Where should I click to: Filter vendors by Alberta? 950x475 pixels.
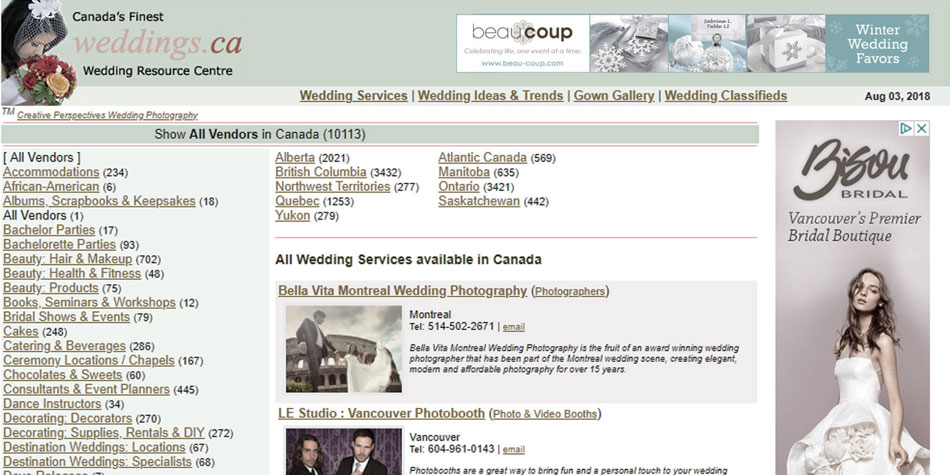295,158
